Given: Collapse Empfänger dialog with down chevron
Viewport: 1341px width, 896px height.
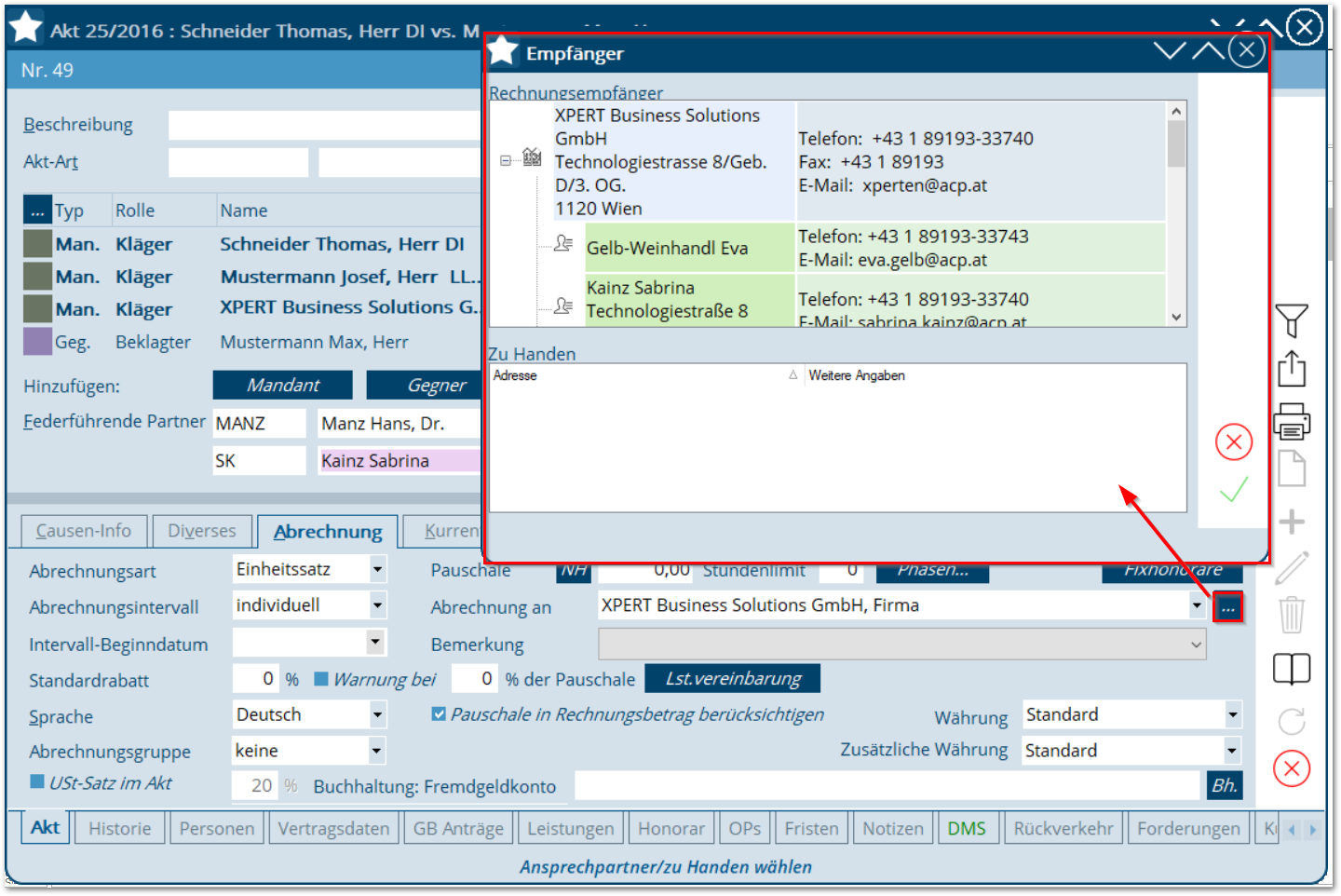Looking at the screenshot, I should coord(1170,50).
